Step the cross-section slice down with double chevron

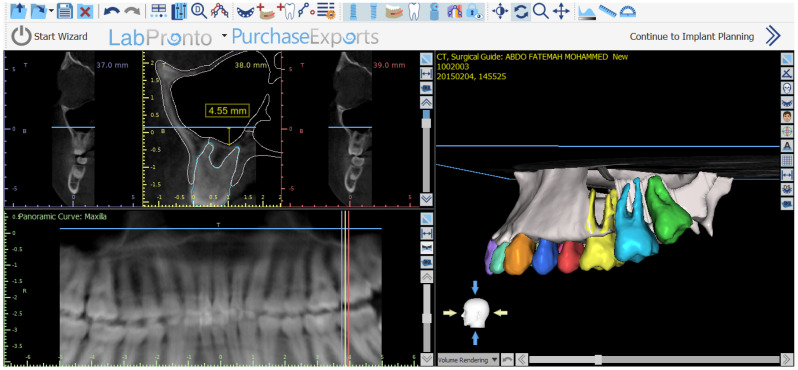coord(426,199)
